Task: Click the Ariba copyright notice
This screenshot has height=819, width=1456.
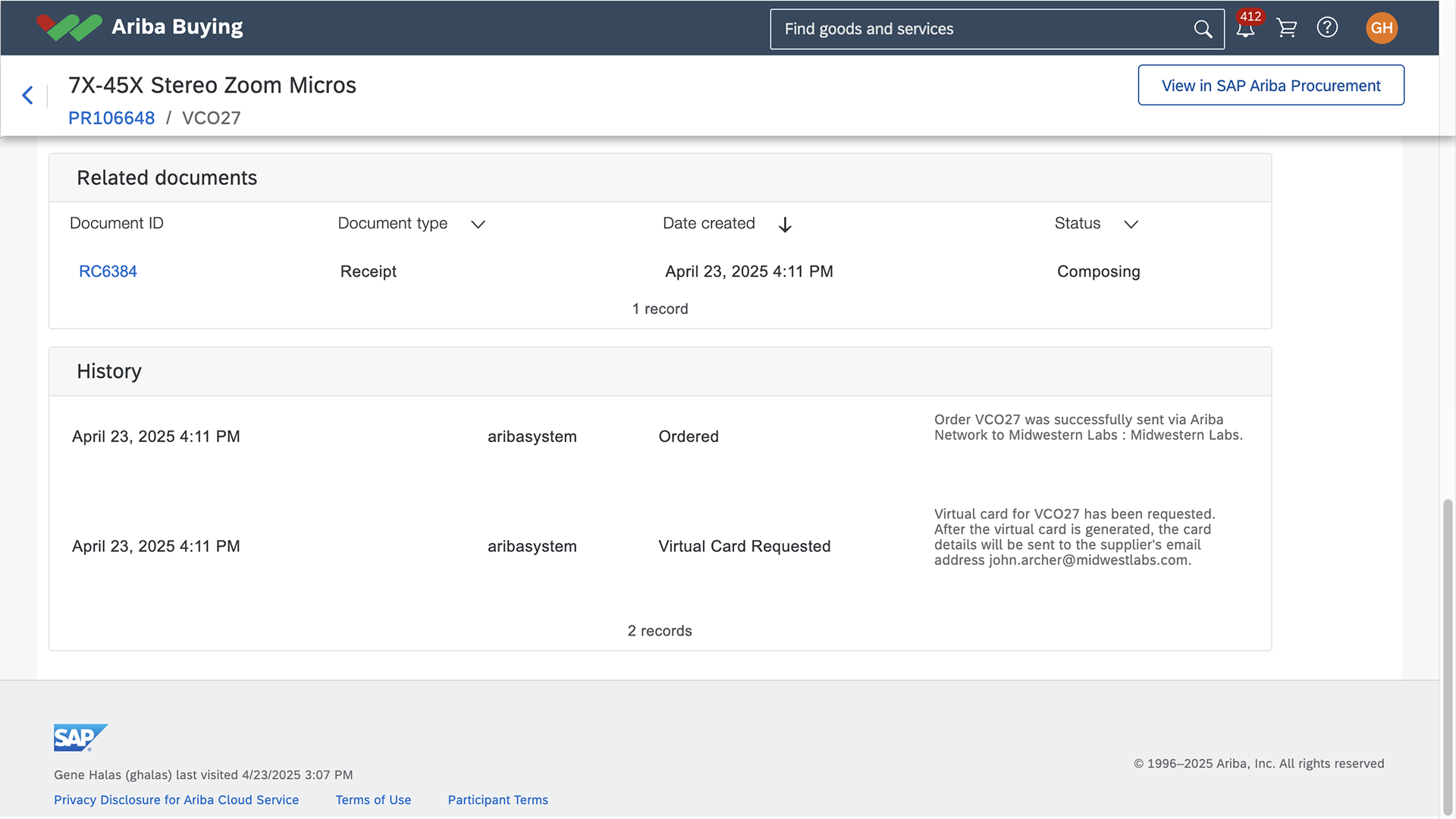Action: point(1259,764)
